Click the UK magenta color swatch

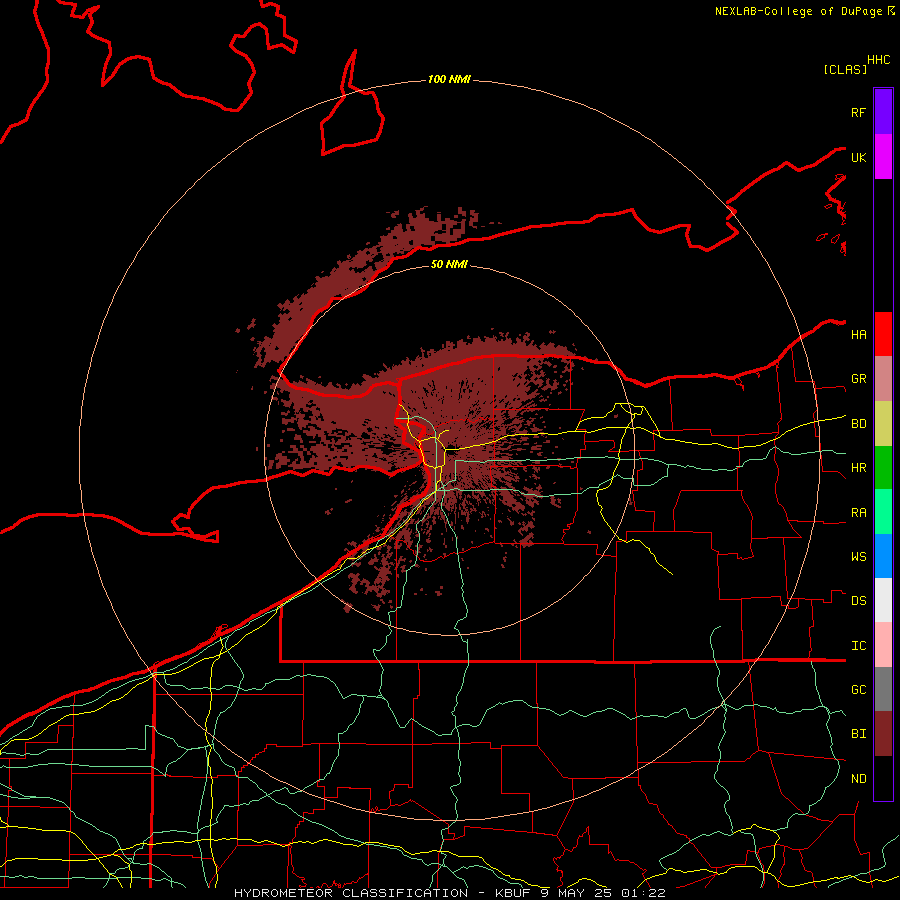click(883, 157)
